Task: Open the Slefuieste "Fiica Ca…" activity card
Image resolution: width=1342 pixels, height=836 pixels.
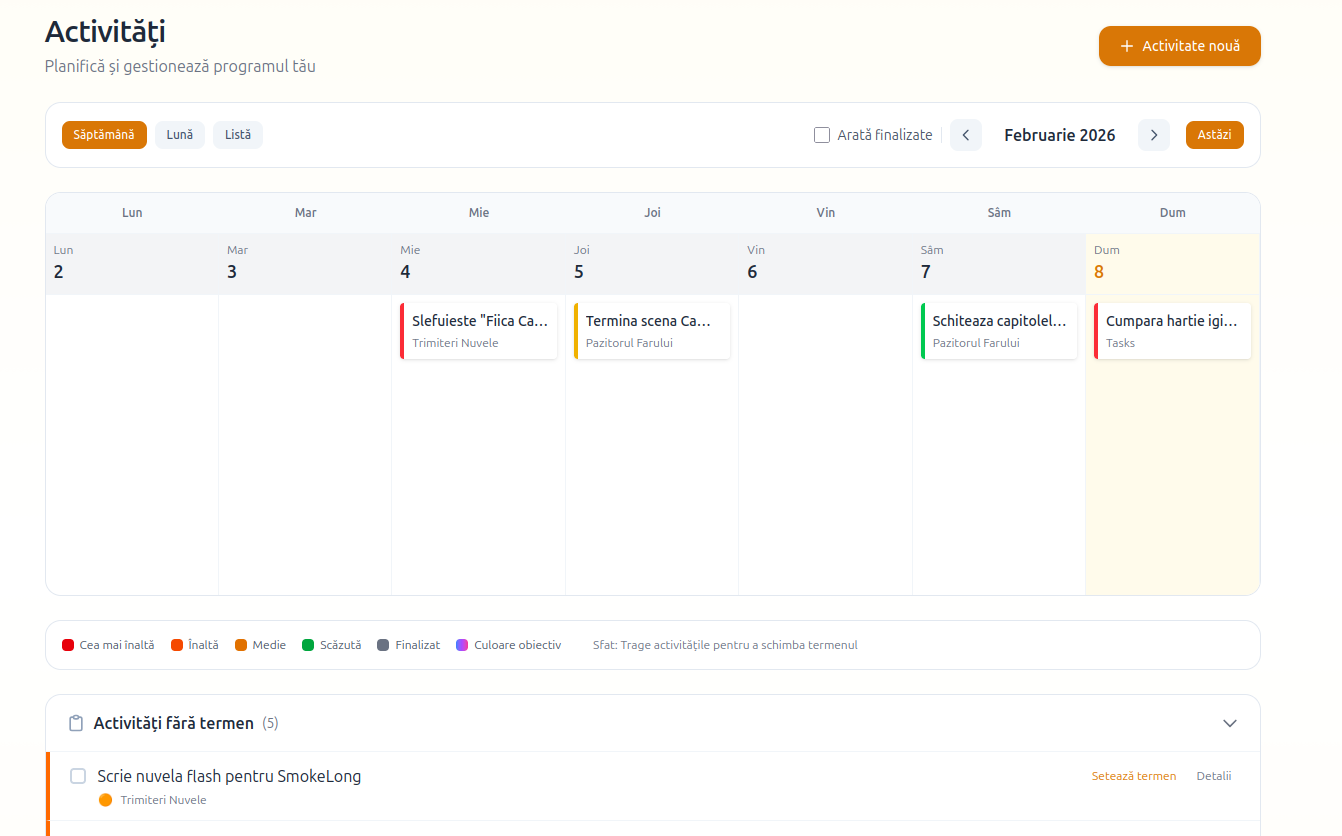Action: pyautogui.click(x=478, y=331)
